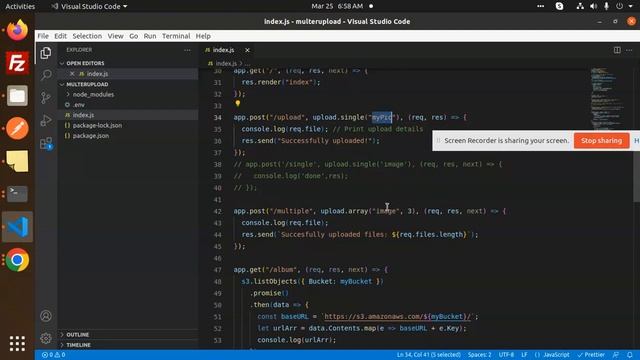Click the lightbulb code action icon
640x360 pixels.
(238, 104)
